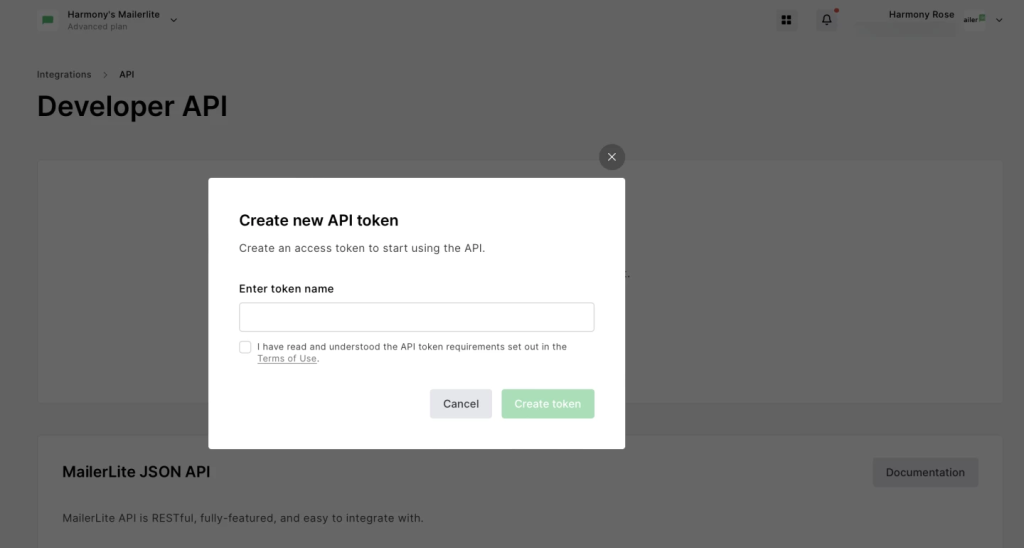1024x548 pixels.
Task: Select the API breadcrumb item
Action: (127, 75)
